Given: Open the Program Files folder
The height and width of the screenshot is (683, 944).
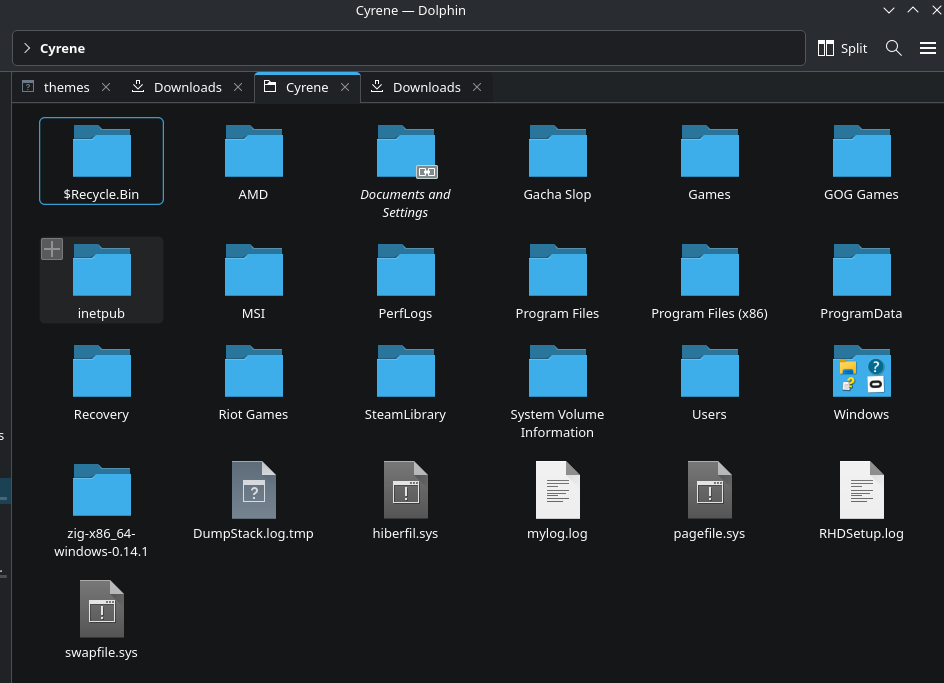Looking at the screenshot, I should 557,270.
